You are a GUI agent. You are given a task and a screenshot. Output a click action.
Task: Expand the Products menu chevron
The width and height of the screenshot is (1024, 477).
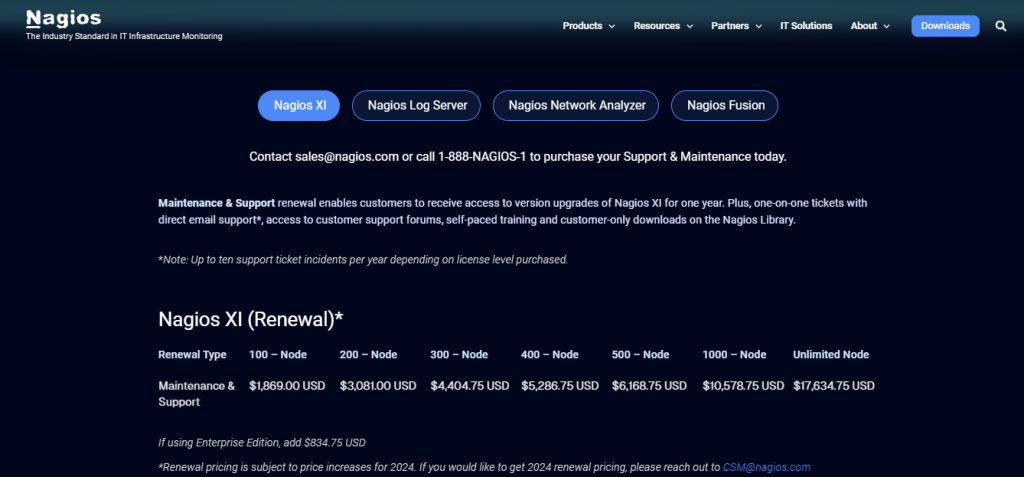pos(612,27)
